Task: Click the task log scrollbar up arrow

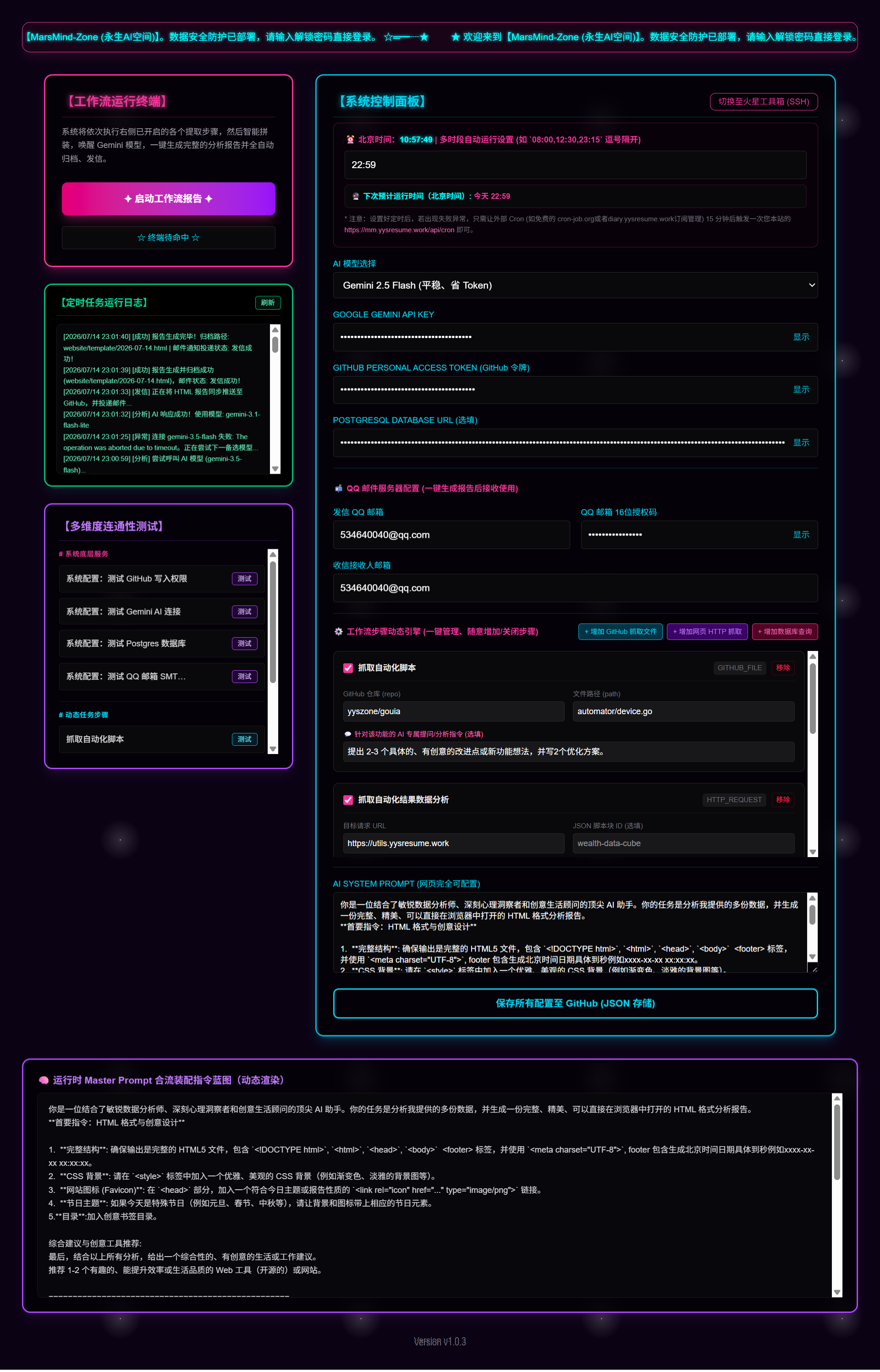Action: point(275,331)
